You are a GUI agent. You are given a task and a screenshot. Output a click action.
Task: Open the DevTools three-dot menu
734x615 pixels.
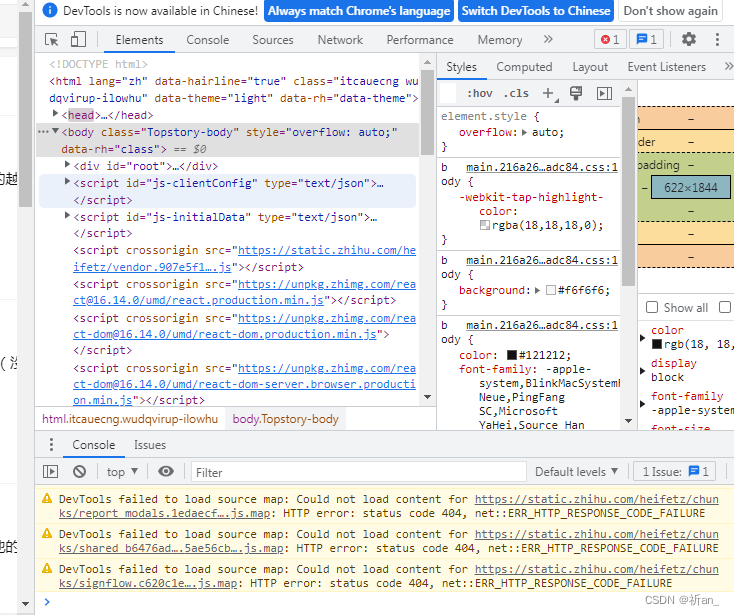coord(717,39)
